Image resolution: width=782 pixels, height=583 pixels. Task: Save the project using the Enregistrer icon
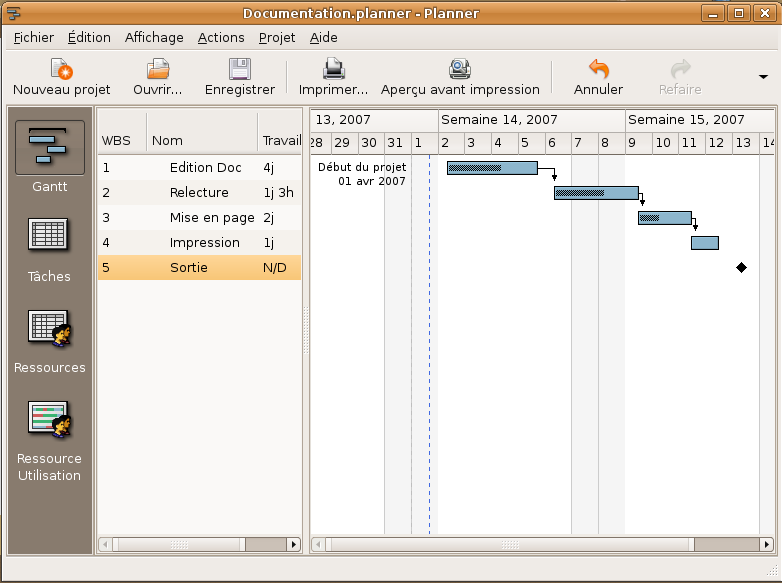point(239,70)
